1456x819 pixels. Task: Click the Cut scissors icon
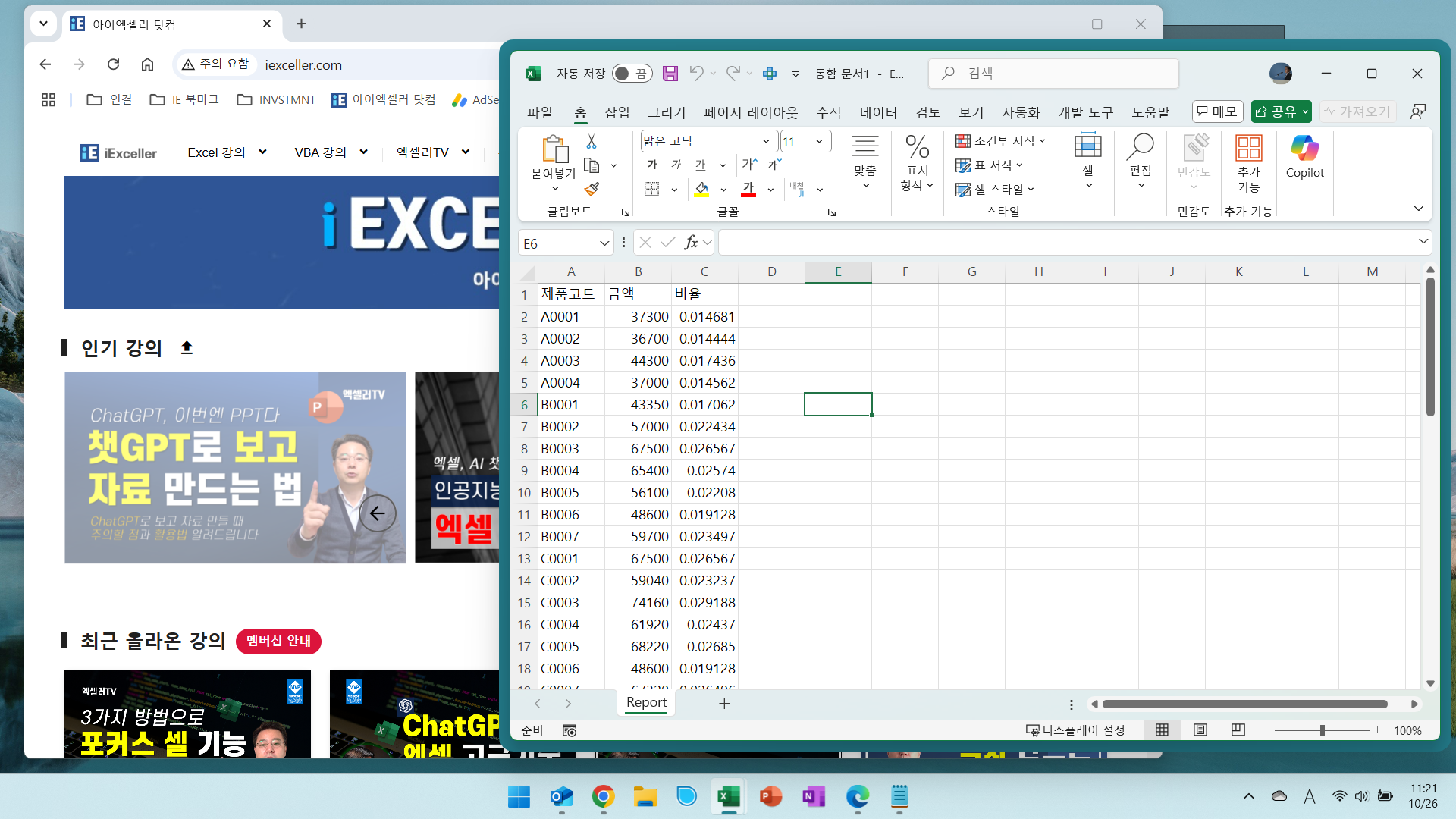tap(591, 142)
